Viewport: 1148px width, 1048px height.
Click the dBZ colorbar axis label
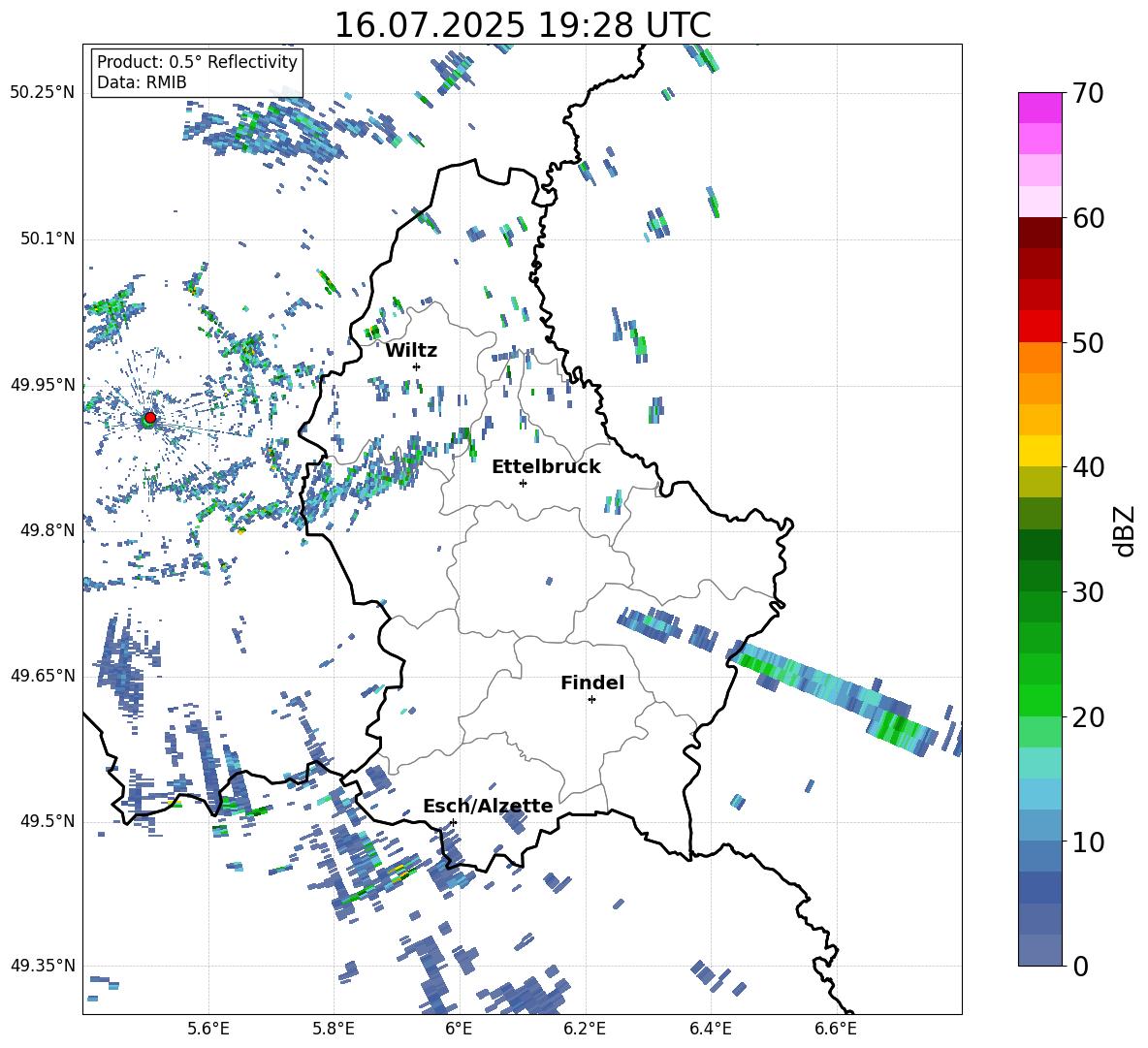(1126, 530)
